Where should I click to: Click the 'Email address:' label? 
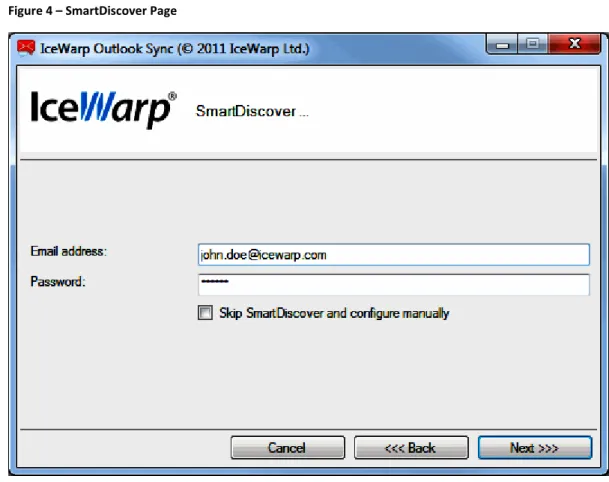coord(68,251)
